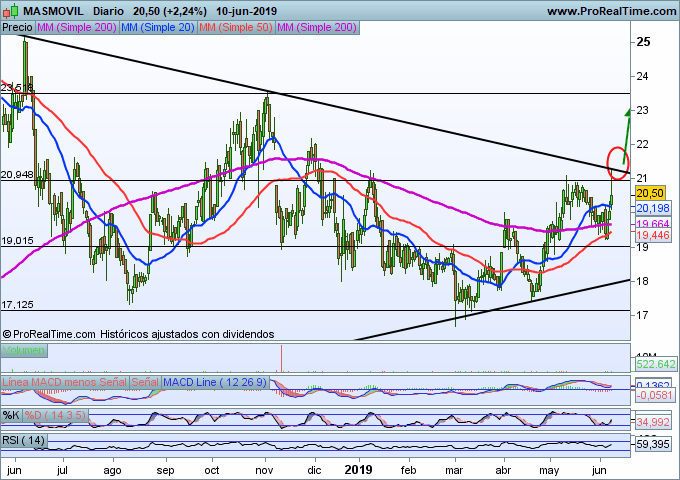This screenshot has height=480, width=680.
Task: Open the www.ProRealTime.com link
Action: coord(611,11)
